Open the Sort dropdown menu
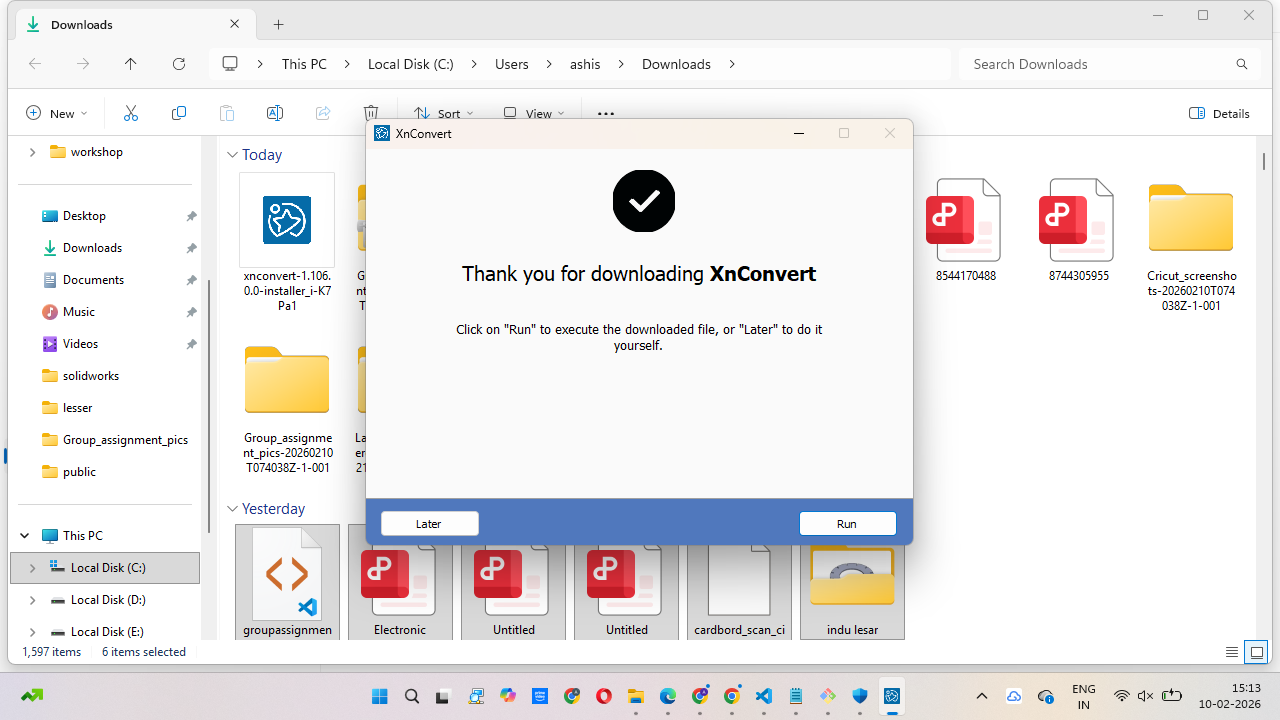The image size is (1280, 720). click(x=444, y=113)
